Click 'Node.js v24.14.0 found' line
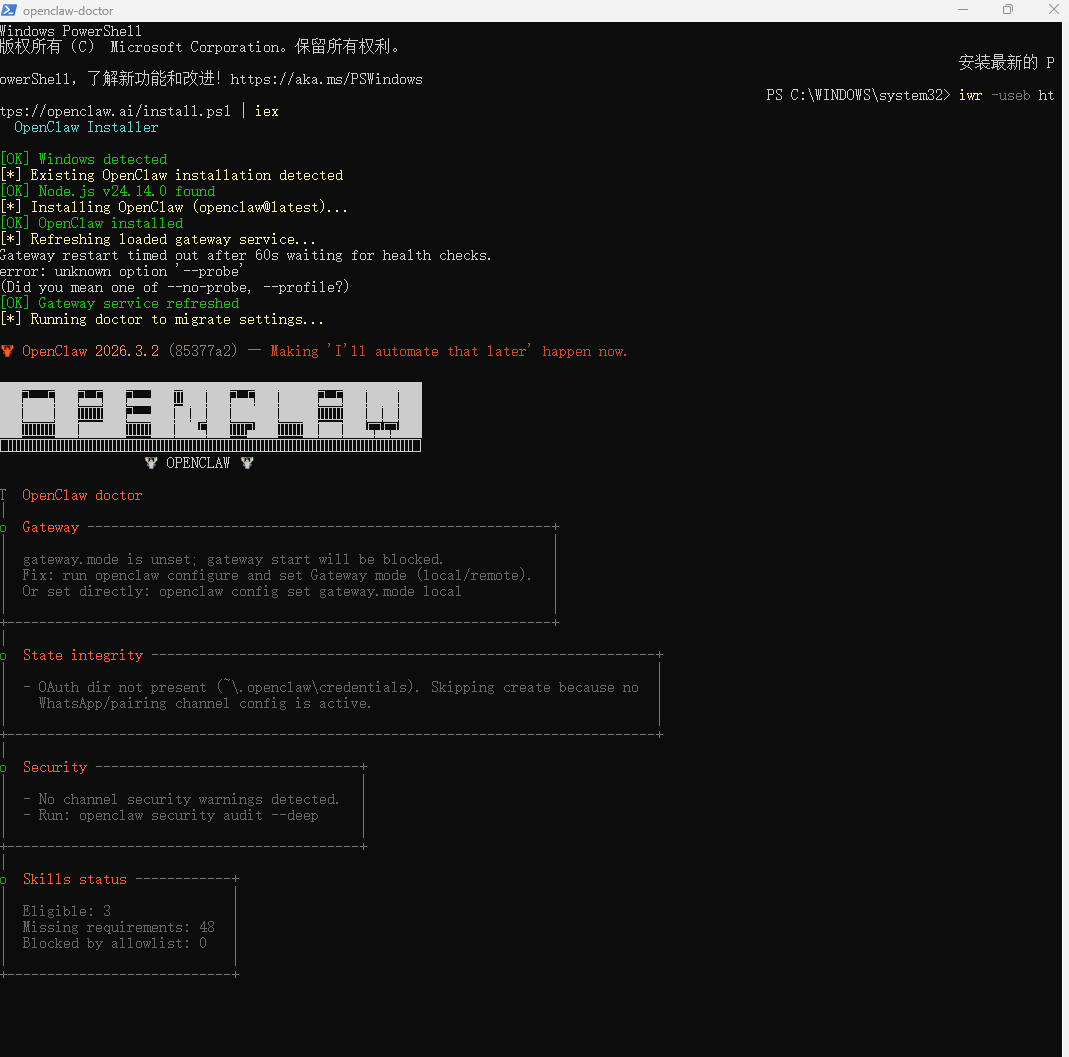The width and height of the screenshot is (1069, 1057). pyautogui.click(x=108, y=192)
